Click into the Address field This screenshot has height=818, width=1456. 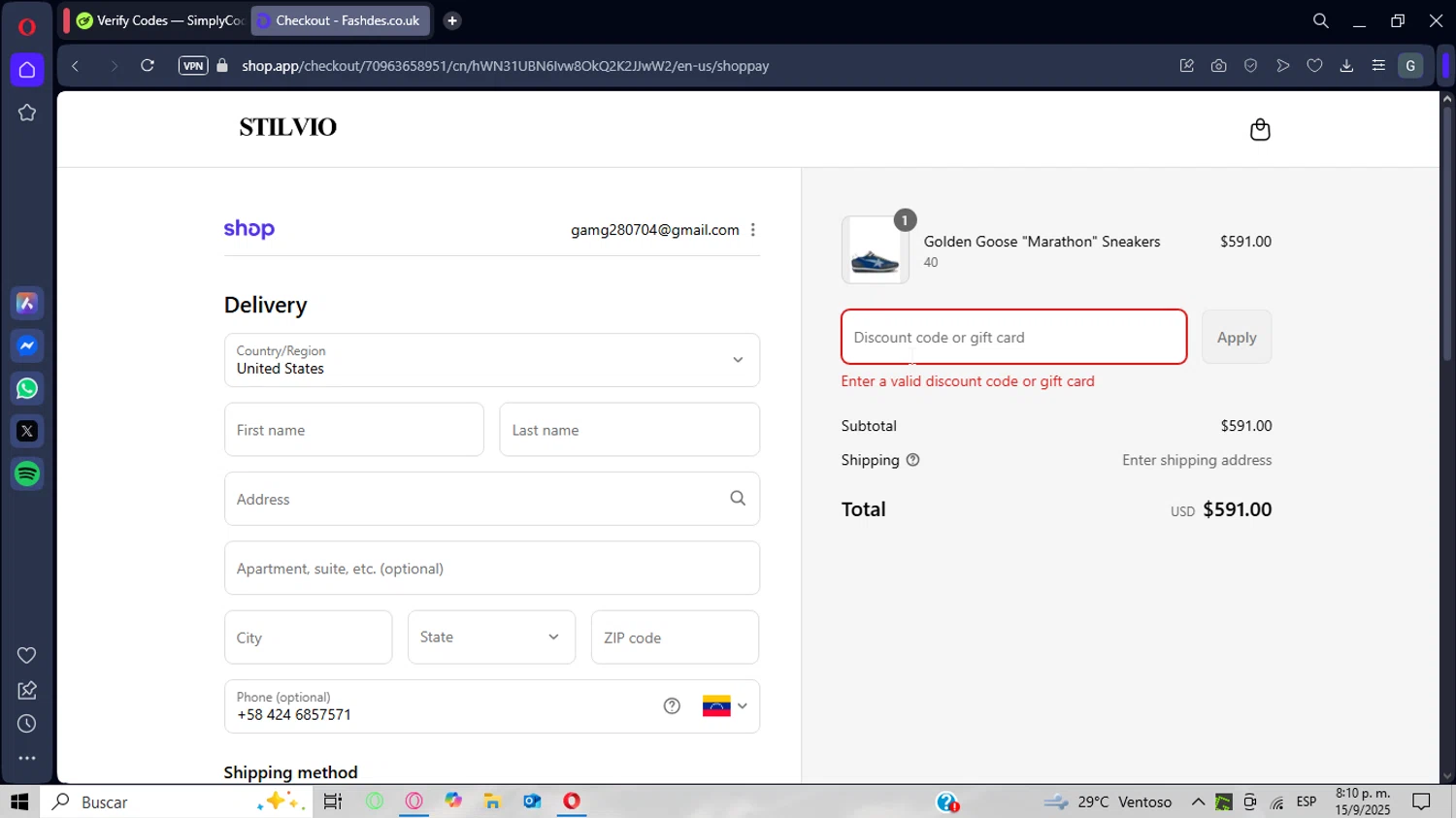(492, 499)
